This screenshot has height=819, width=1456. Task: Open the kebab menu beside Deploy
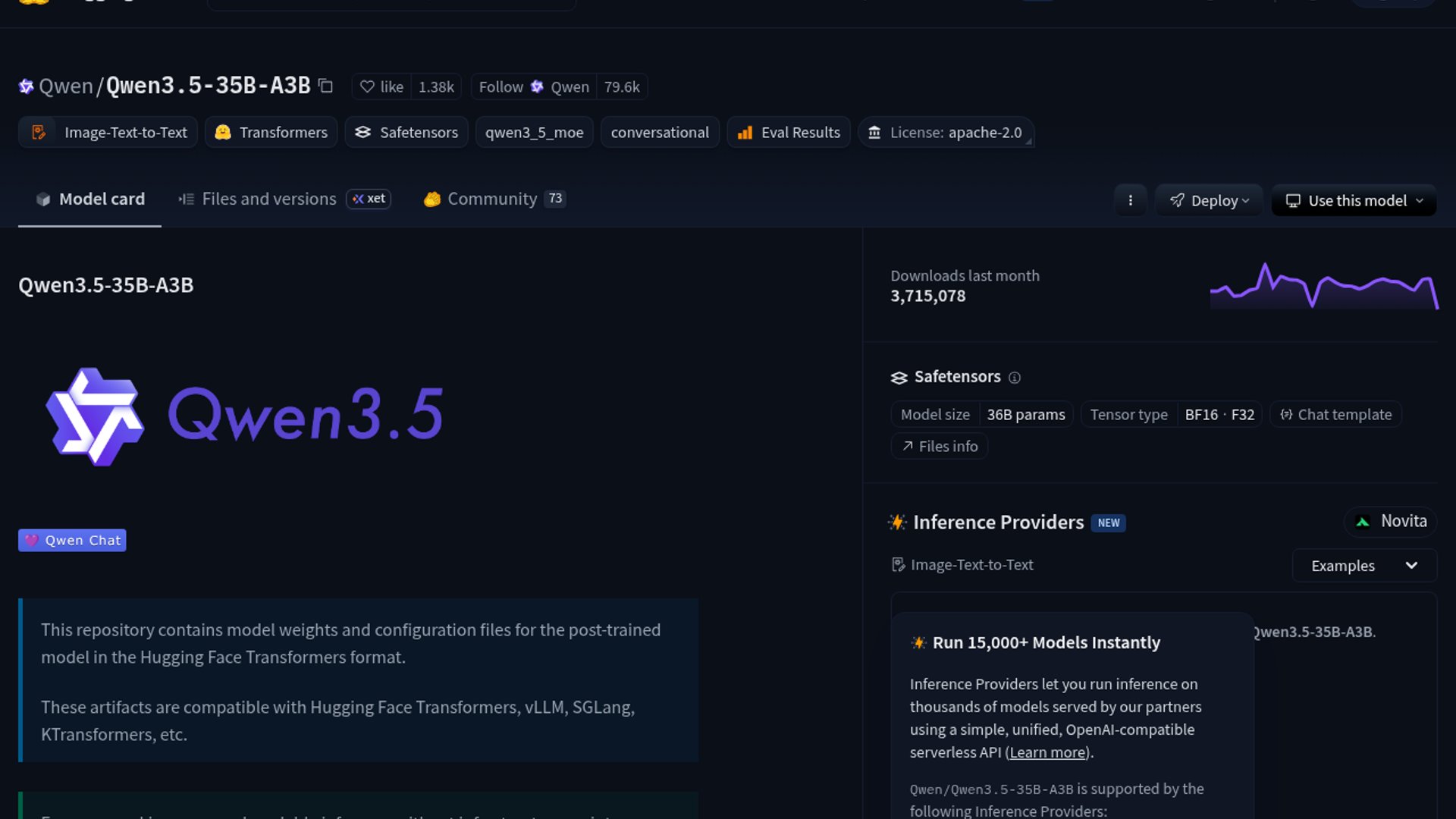coord(1131,200)
